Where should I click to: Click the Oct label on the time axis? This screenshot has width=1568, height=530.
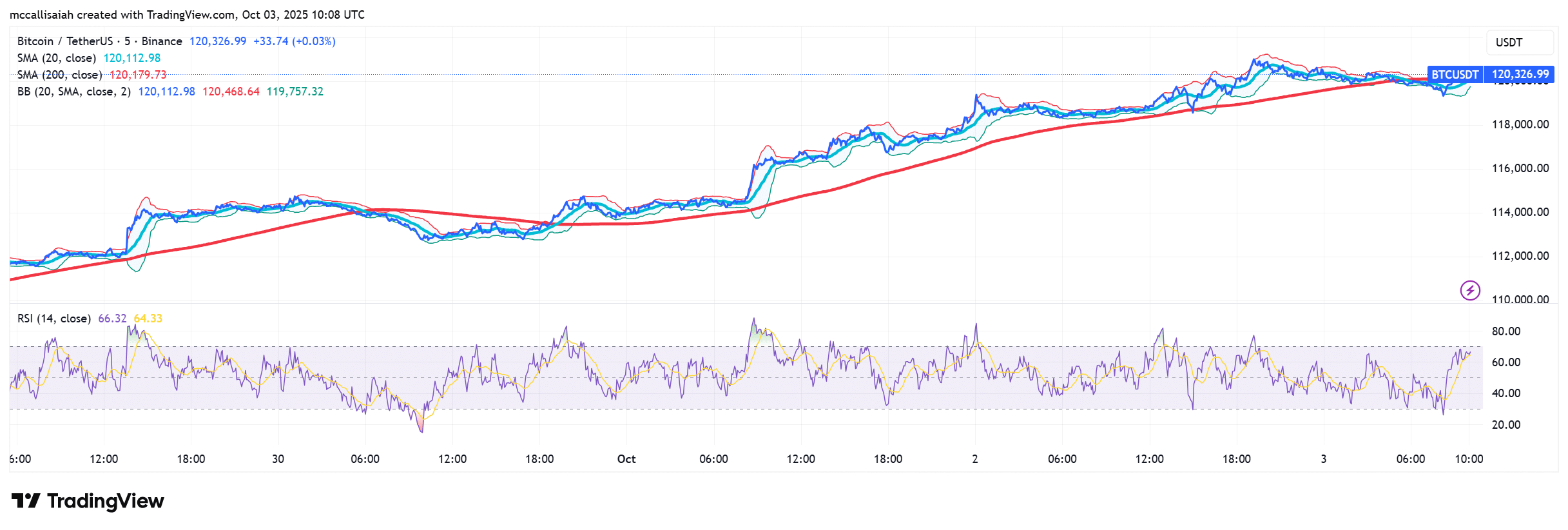tap(626, 459)
